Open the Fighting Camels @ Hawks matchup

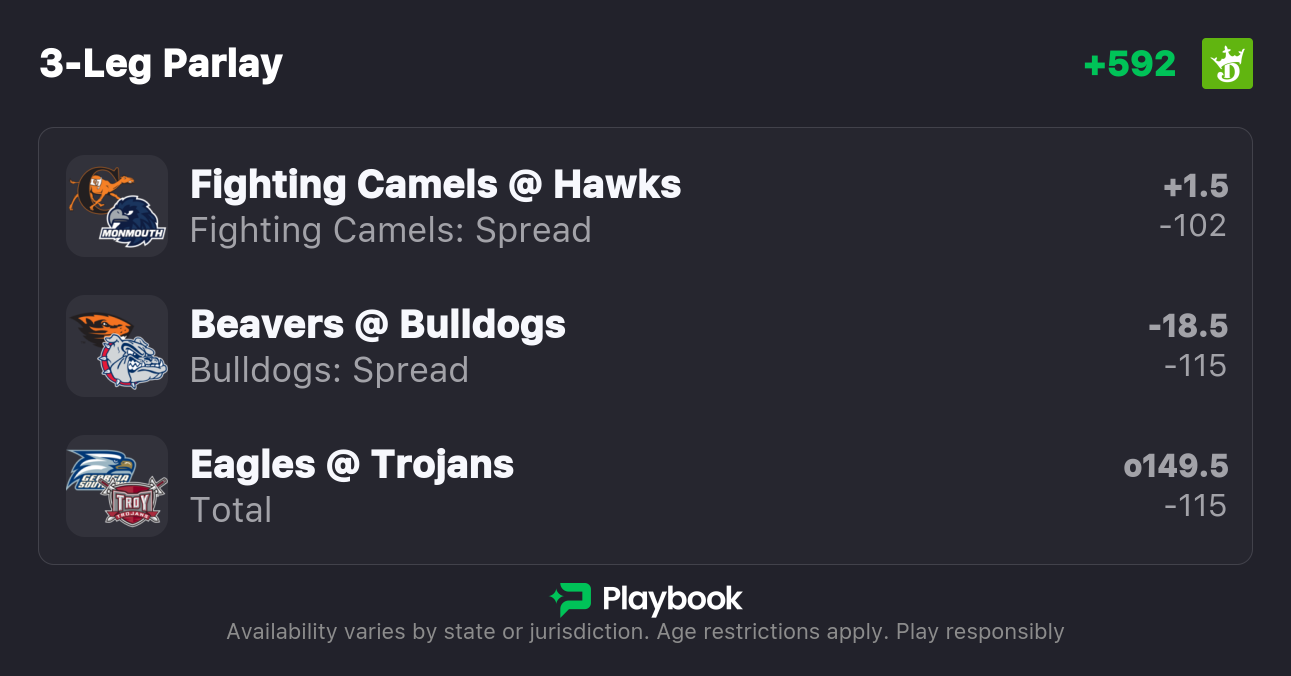click(x=435, y=185)
